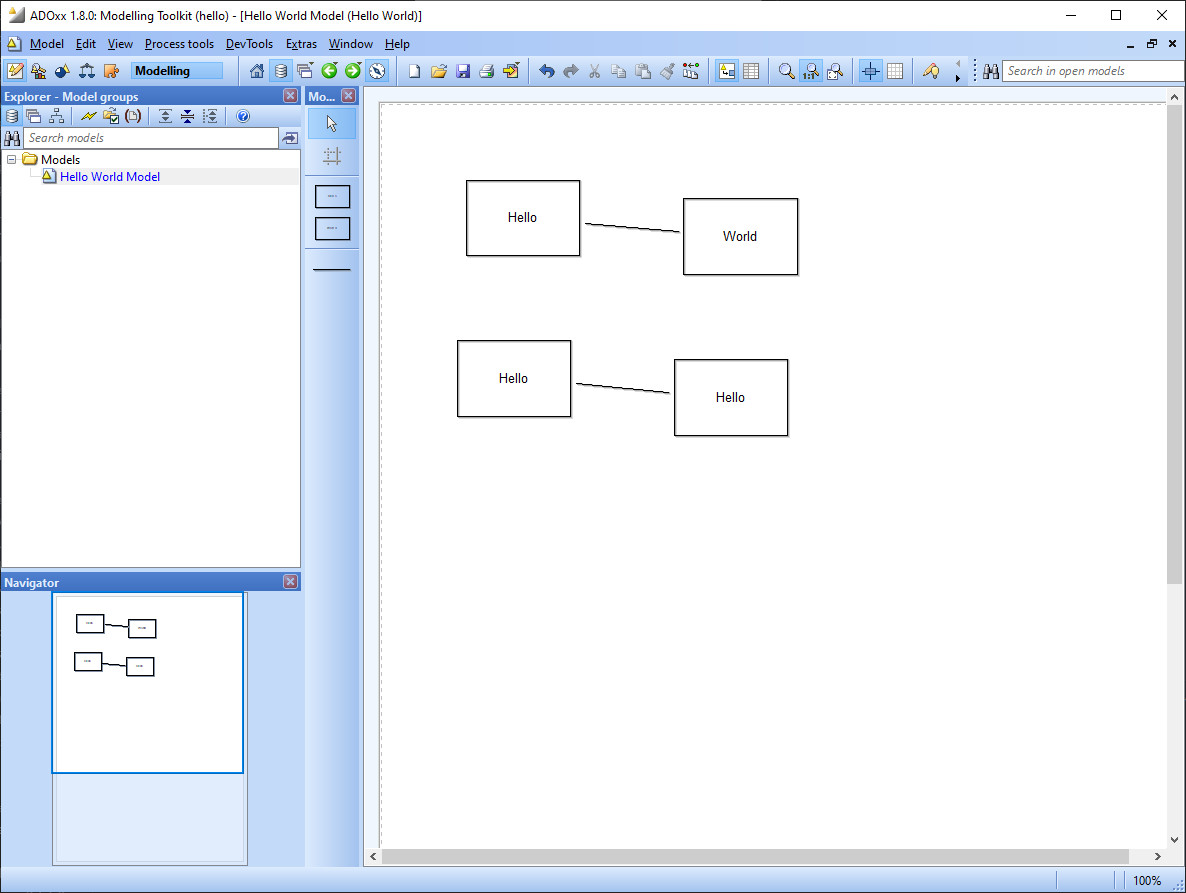
Task: Paste with clipboard icon
Action: (x=643, y=71)
